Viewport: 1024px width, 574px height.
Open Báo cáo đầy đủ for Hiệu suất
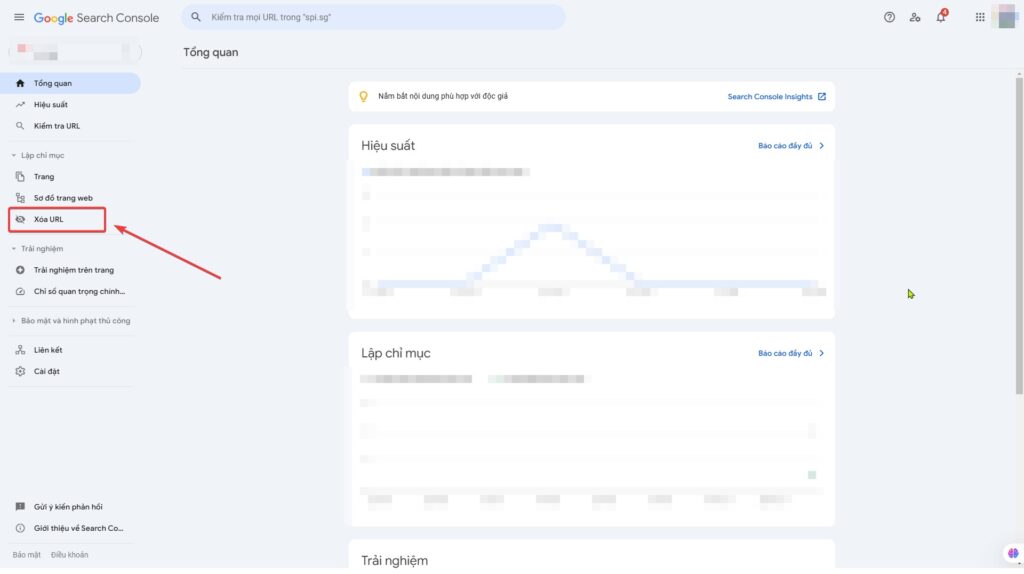pos(785,146)
